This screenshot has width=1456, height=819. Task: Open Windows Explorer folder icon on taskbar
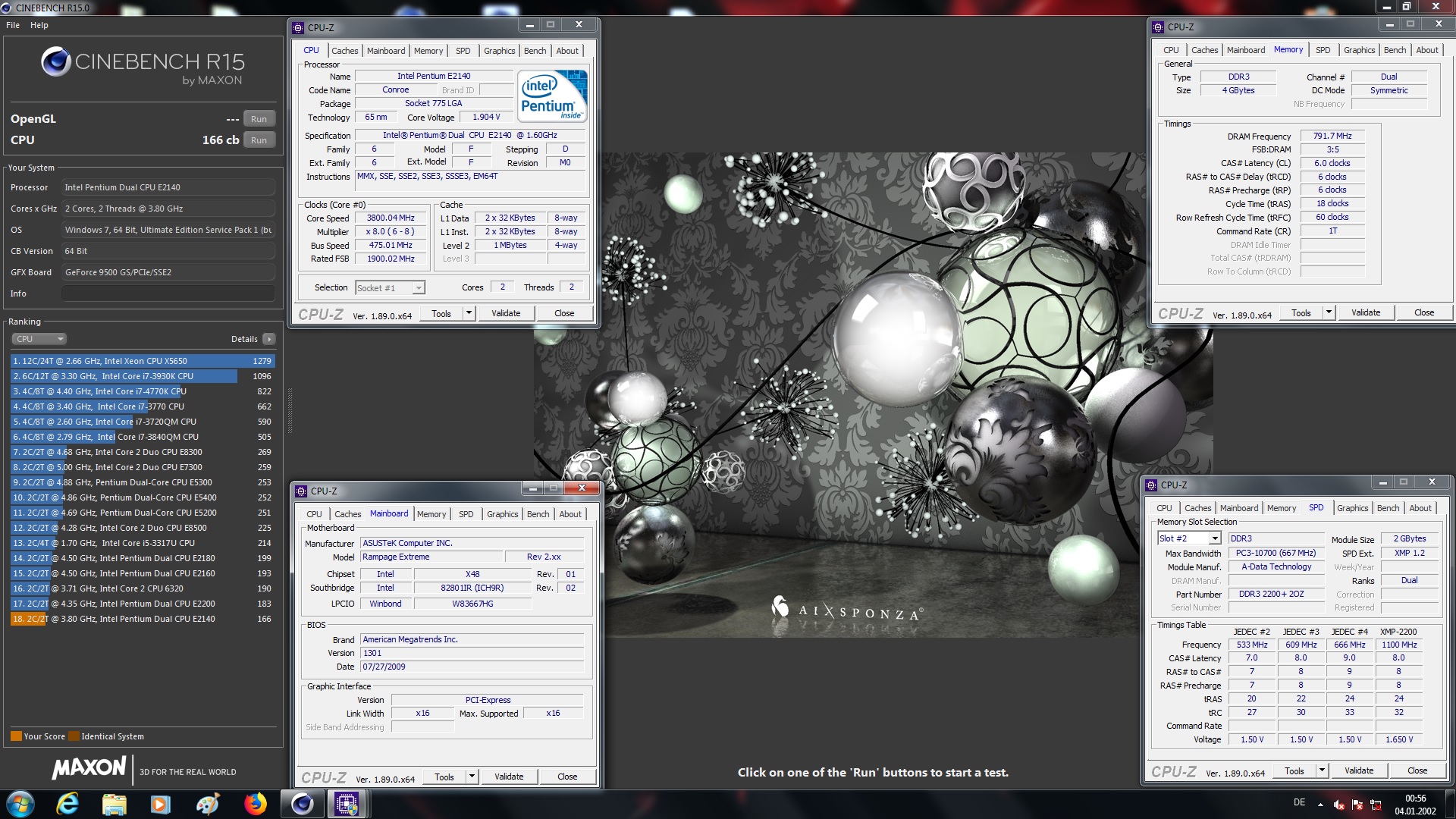115,804
